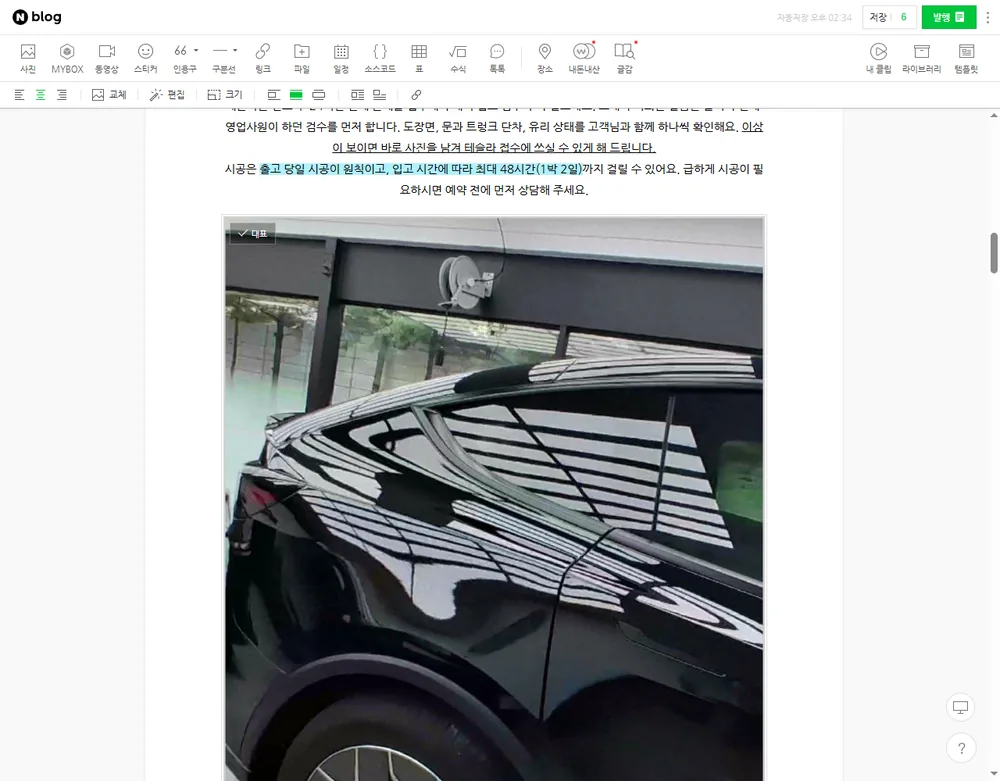Switch to PC preview mode icon
1000x781 pixels.
(x=960, y=707)
